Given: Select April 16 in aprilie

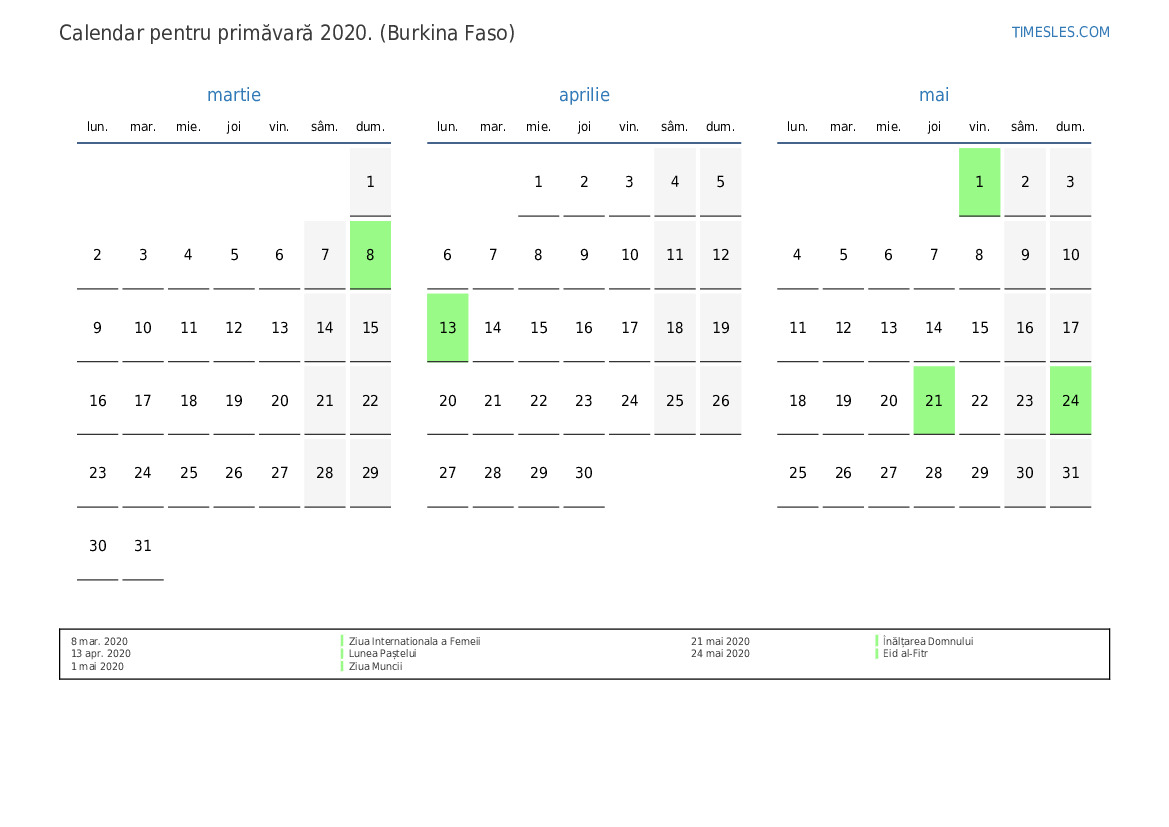Looking at the screenshot, I should [584, 328].
